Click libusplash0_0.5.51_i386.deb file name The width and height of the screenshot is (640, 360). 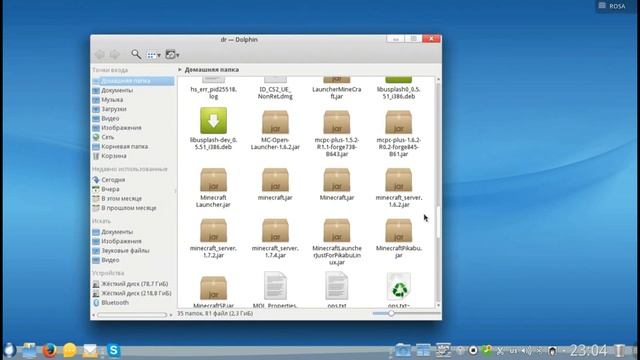(399, 93)
